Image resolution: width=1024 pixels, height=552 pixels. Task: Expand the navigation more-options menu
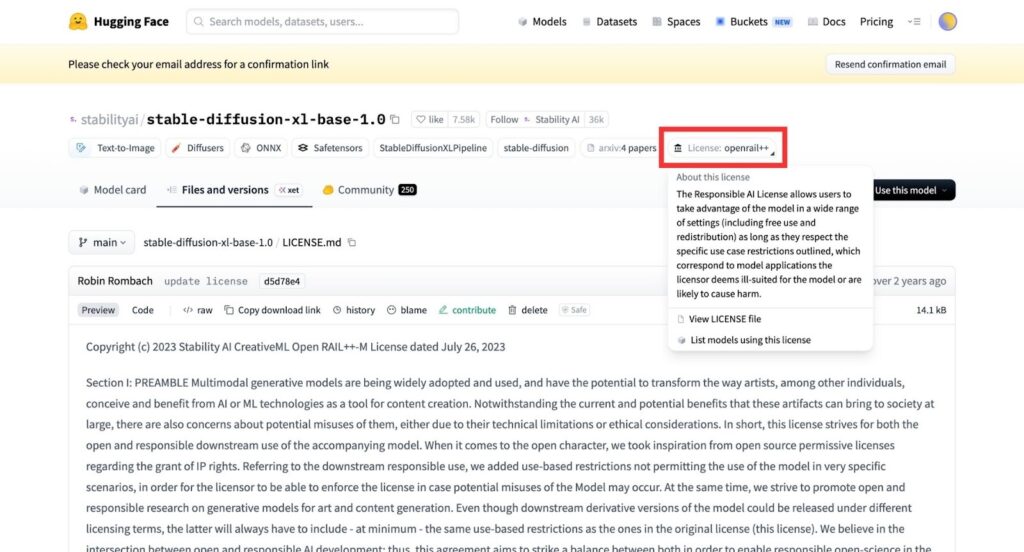pyautogui.click(x=913, y=22)
